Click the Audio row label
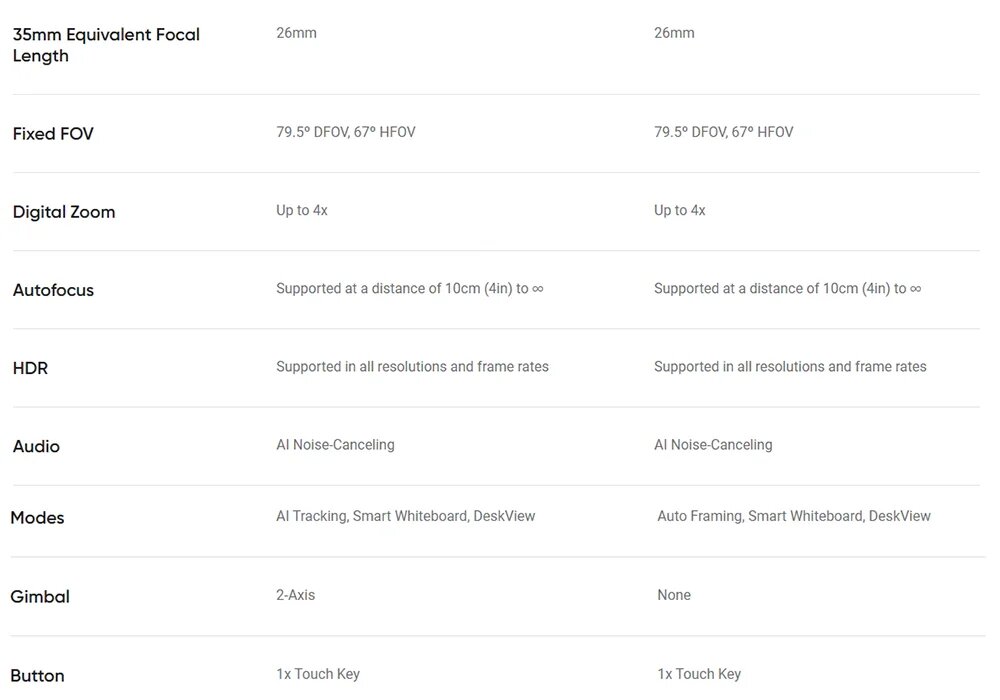This screenshot has height=700, width=1000. pos(36,446)
